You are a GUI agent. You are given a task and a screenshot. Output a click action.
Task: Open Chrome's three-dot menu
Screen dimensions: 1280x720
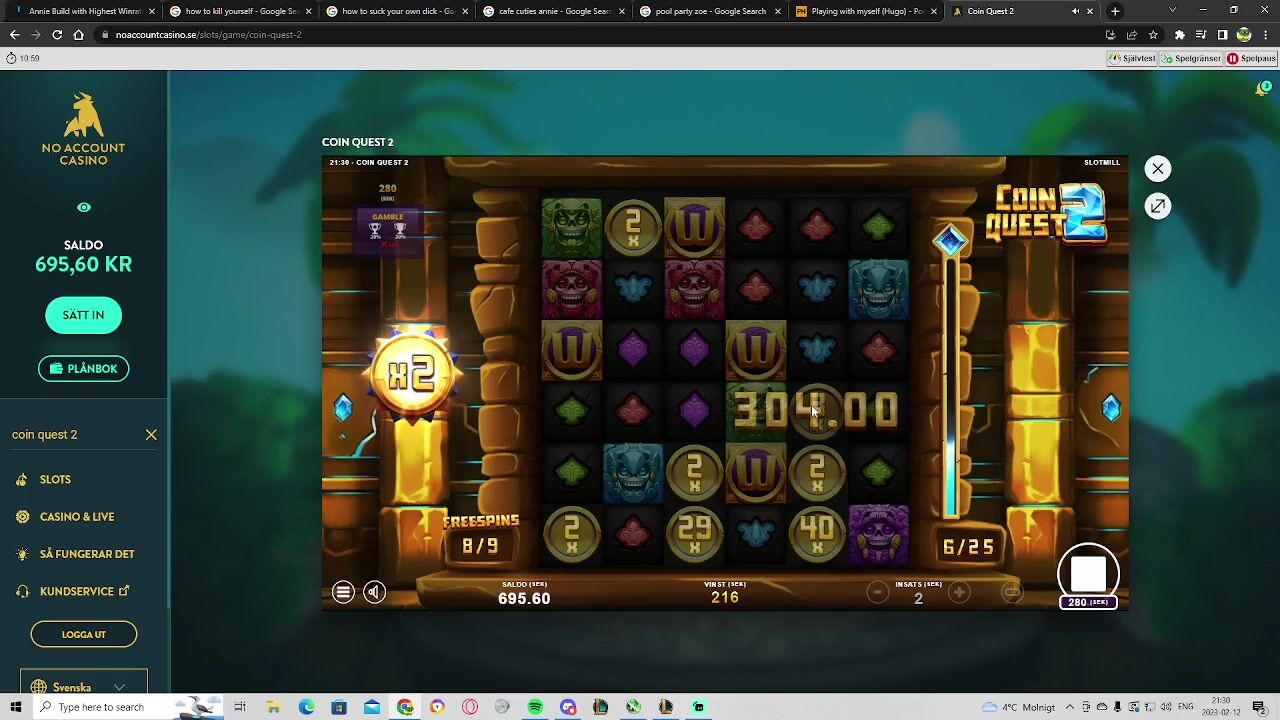(1265, 35)
